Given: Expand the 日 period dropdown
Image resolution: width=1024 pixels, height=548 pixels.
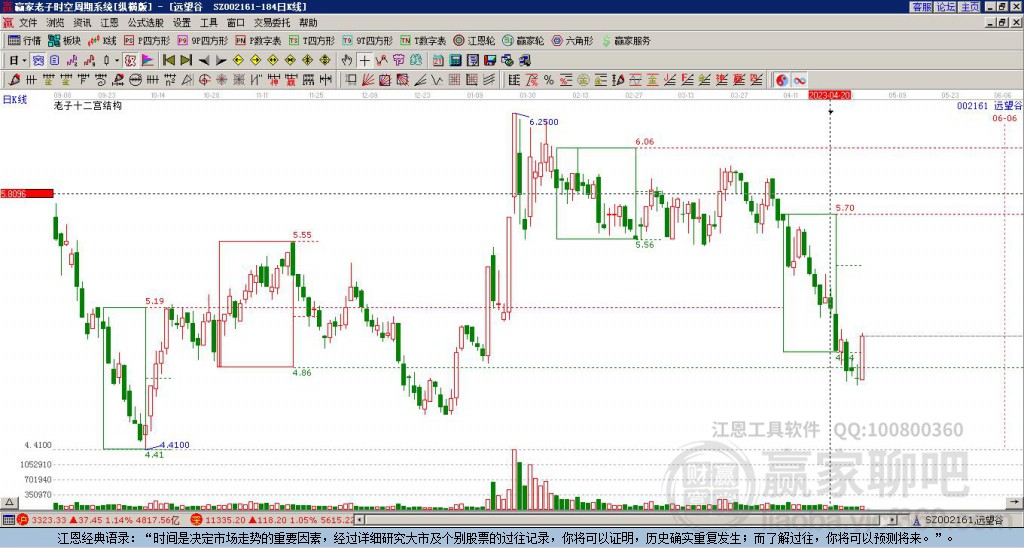Looking at the screenshot, I should (18, 61).
